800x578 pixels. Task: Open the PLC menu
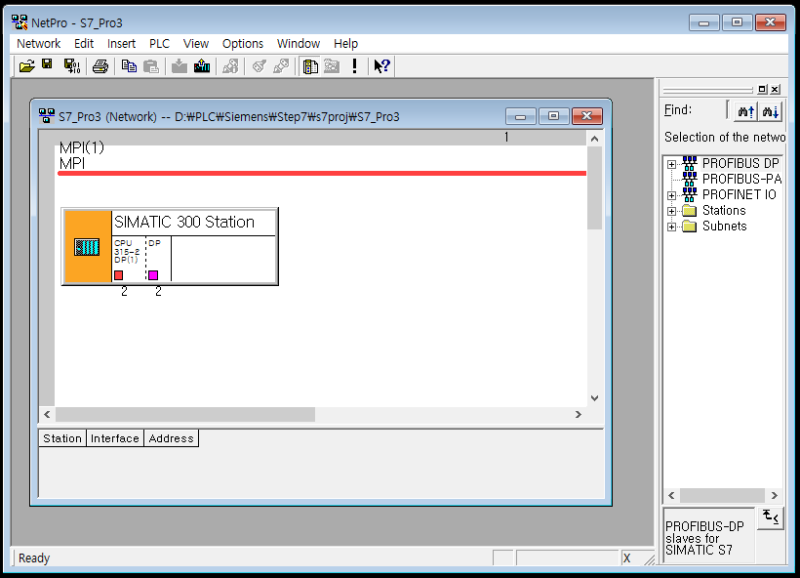tap(159, 43)
